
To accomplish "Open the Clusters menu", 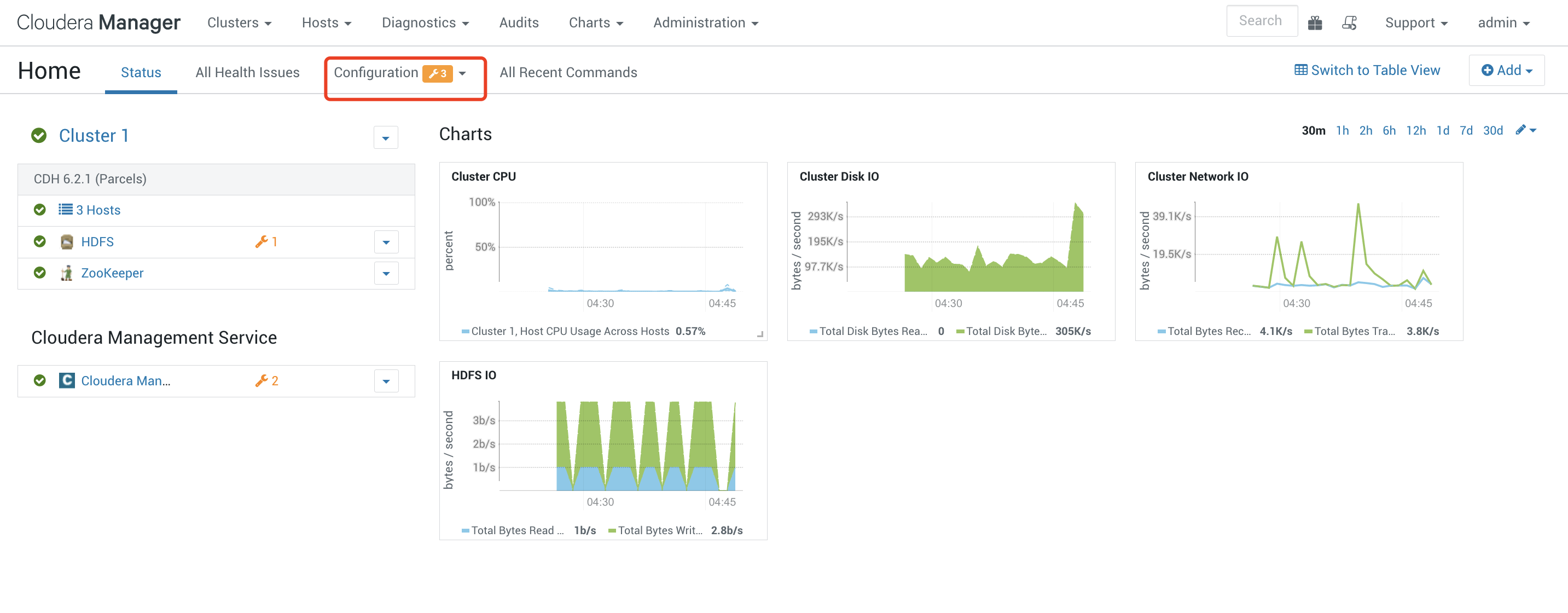I will (x=239, y=22).
